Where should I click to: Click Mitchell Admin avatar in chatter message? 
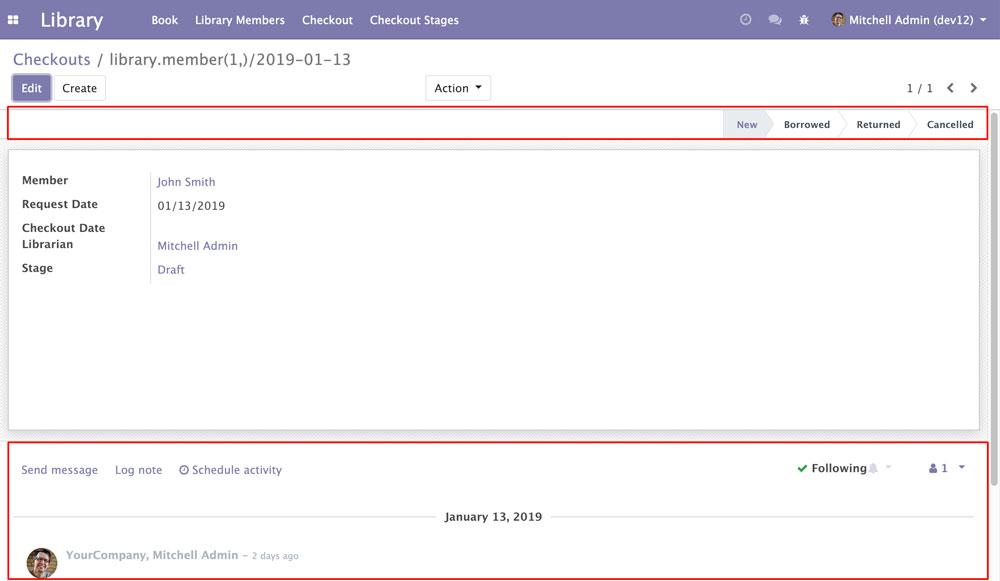(41, 563)
